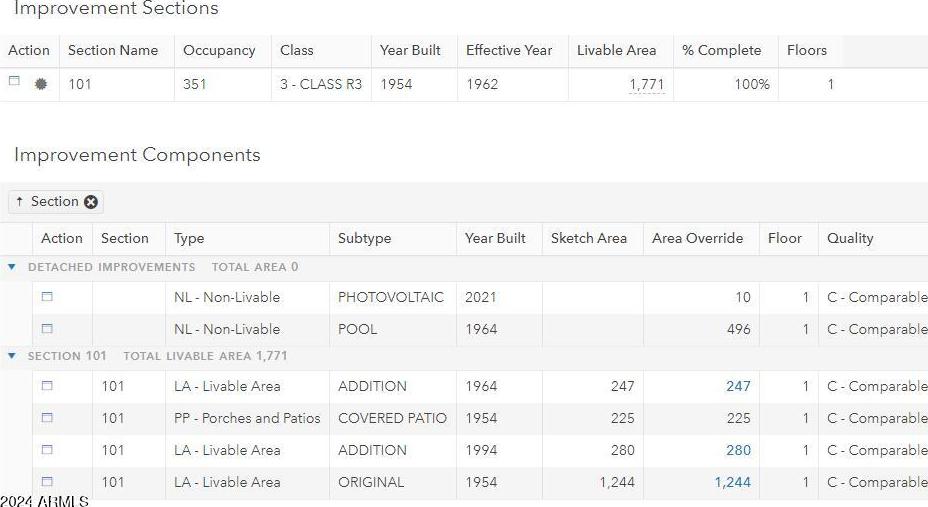Sort components by the Subtype column header
928x507 pixels.
365,238
